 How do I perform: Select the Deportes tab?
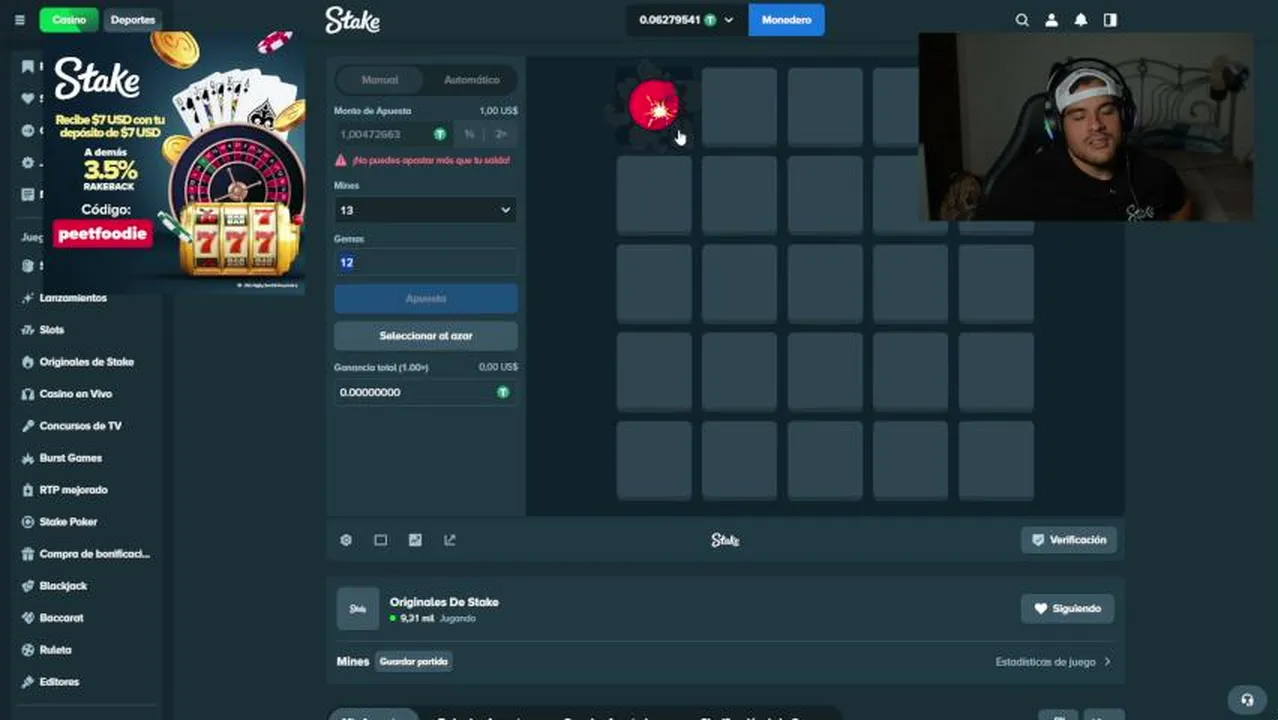(132, 20)
